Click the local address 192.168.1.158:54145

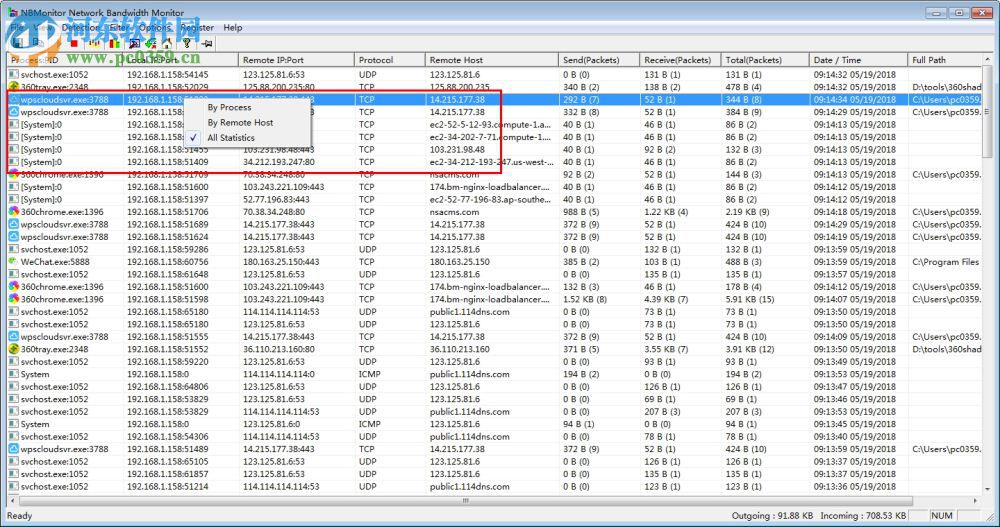[x=167, y=74]
